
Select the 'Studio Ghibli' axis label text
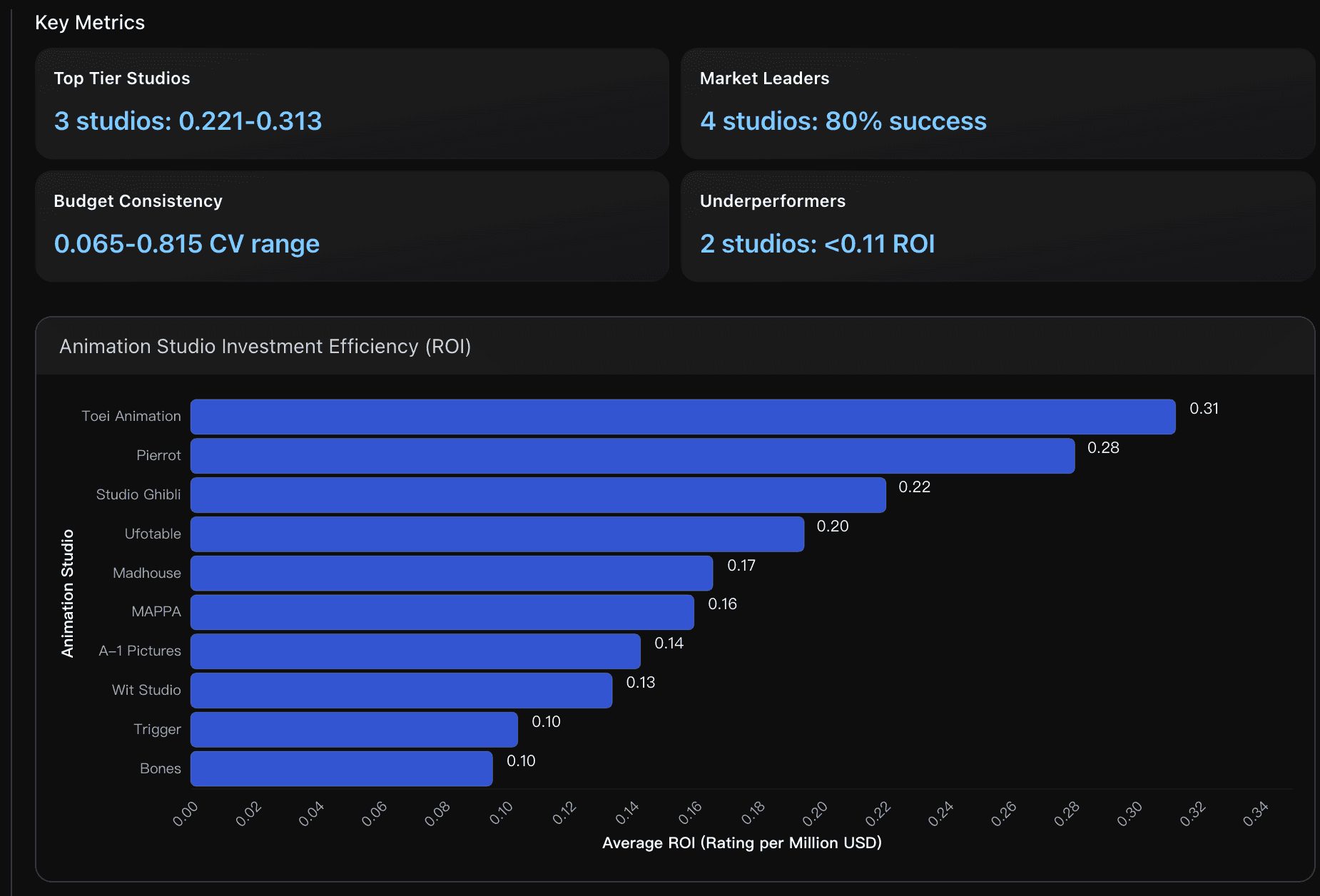138,494
